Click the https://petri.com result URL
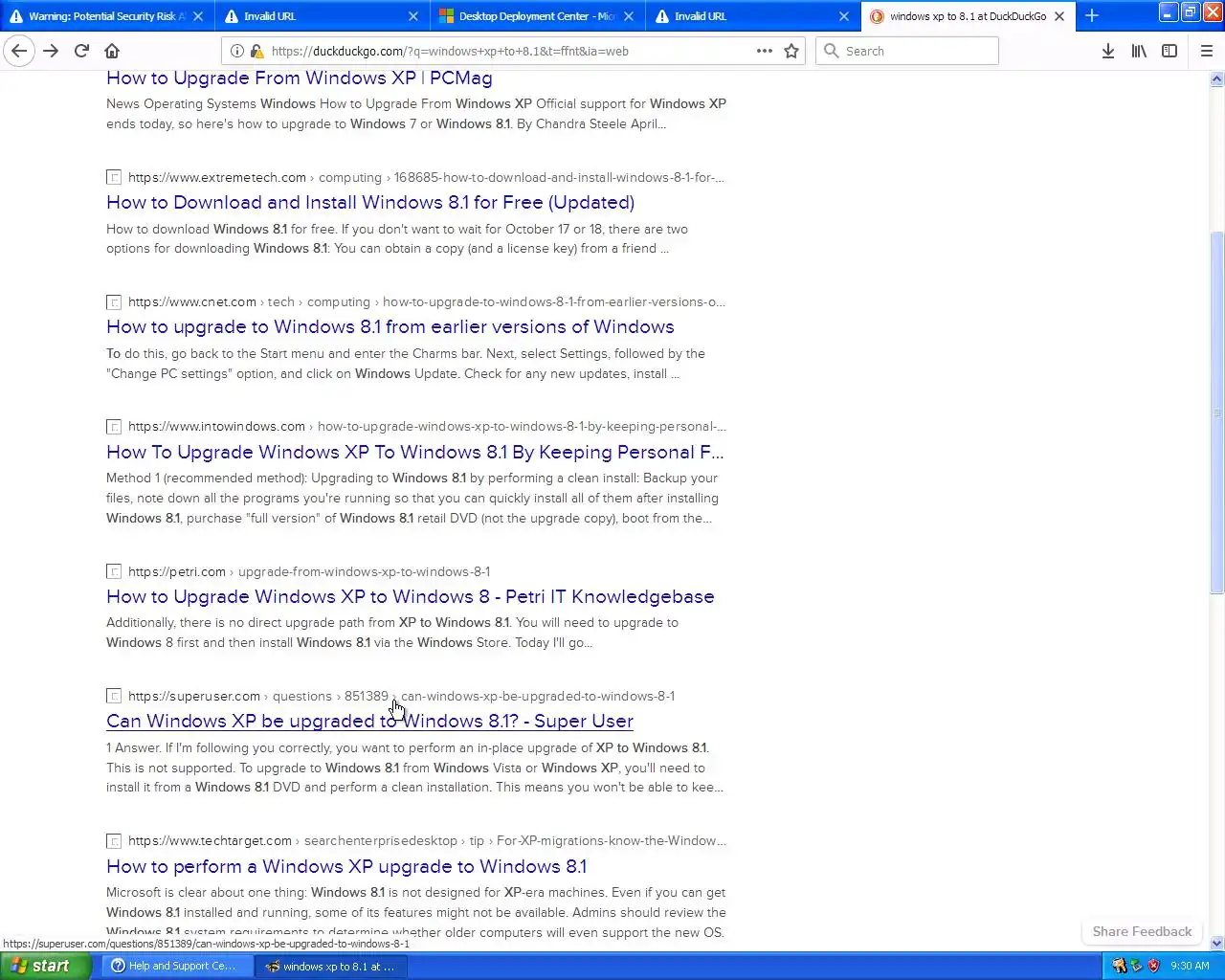Screen dimensions: 1225x980 point(177,571)
